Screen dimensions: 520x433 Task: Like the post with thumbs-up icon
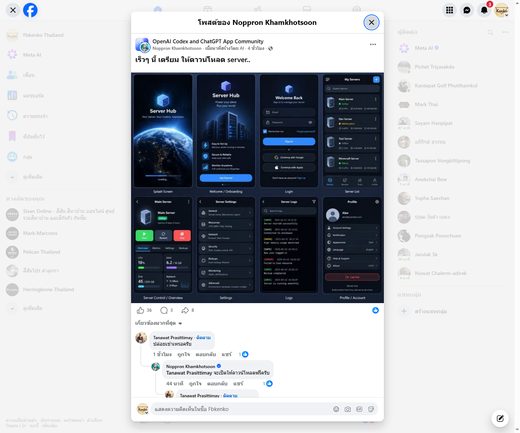pos(140,310)
